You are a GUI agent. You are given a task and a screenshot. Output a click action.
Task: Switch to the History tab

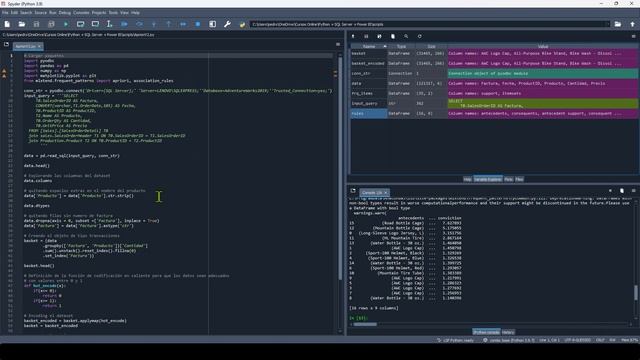tap(508, 332)
